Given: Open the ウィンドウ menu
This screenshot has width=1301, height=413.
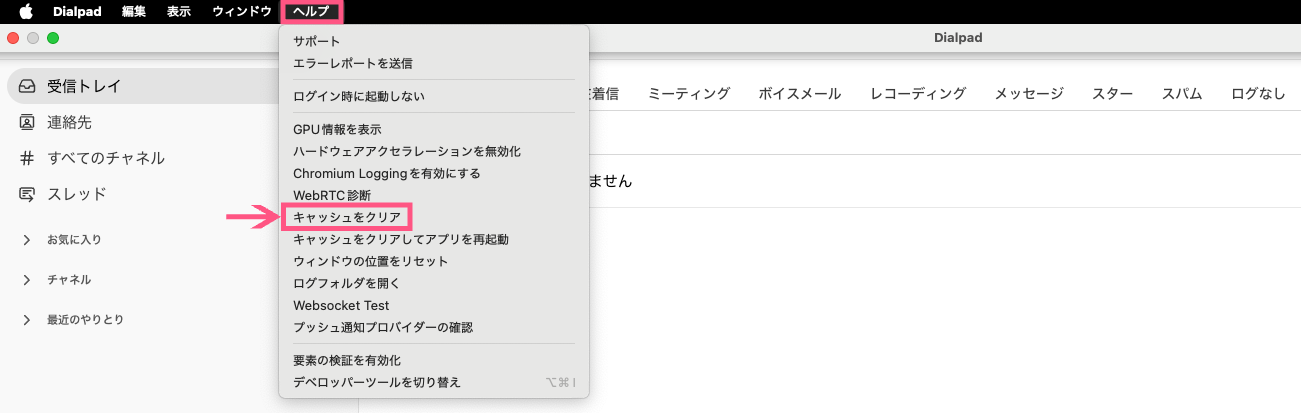Looking at the screenshot, I should [241, 12].
